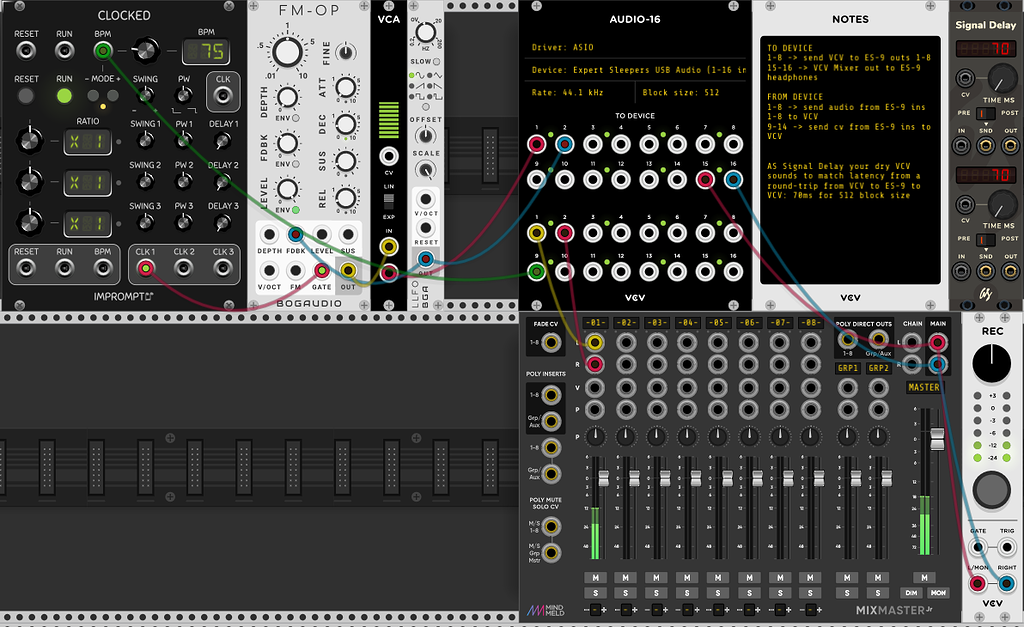Toggle the green RUN button on Clocked

[x=64, y=96]
